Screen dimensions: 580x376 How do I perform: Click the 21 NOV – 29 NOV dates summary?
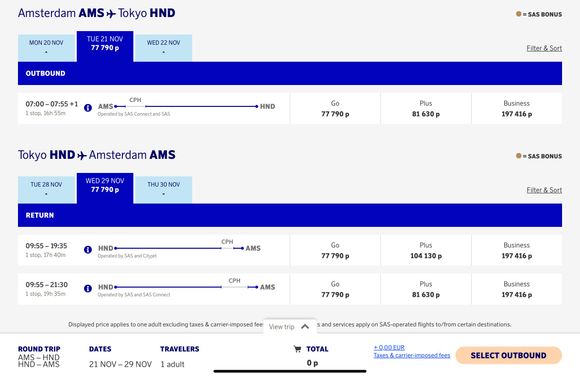pos(120,364)
